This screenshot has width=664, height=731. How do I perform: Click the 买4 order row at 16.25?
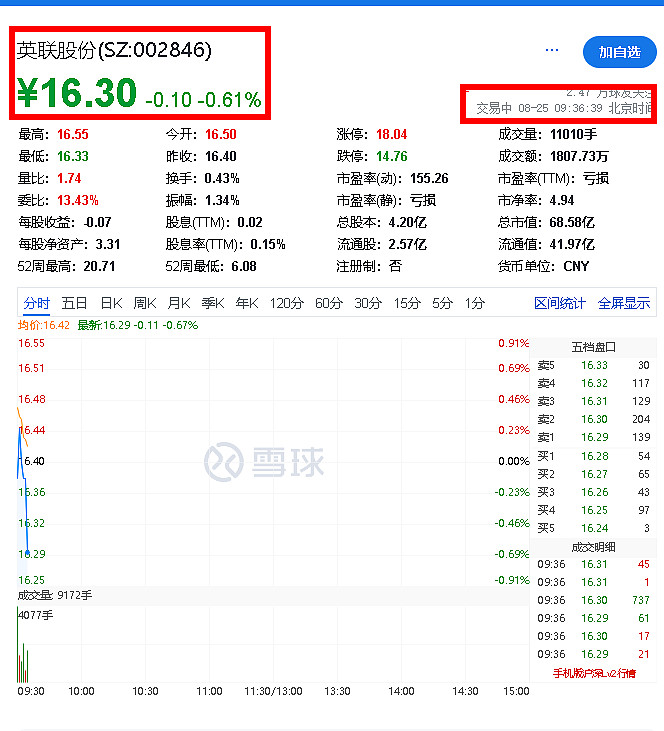pos(594,510)
